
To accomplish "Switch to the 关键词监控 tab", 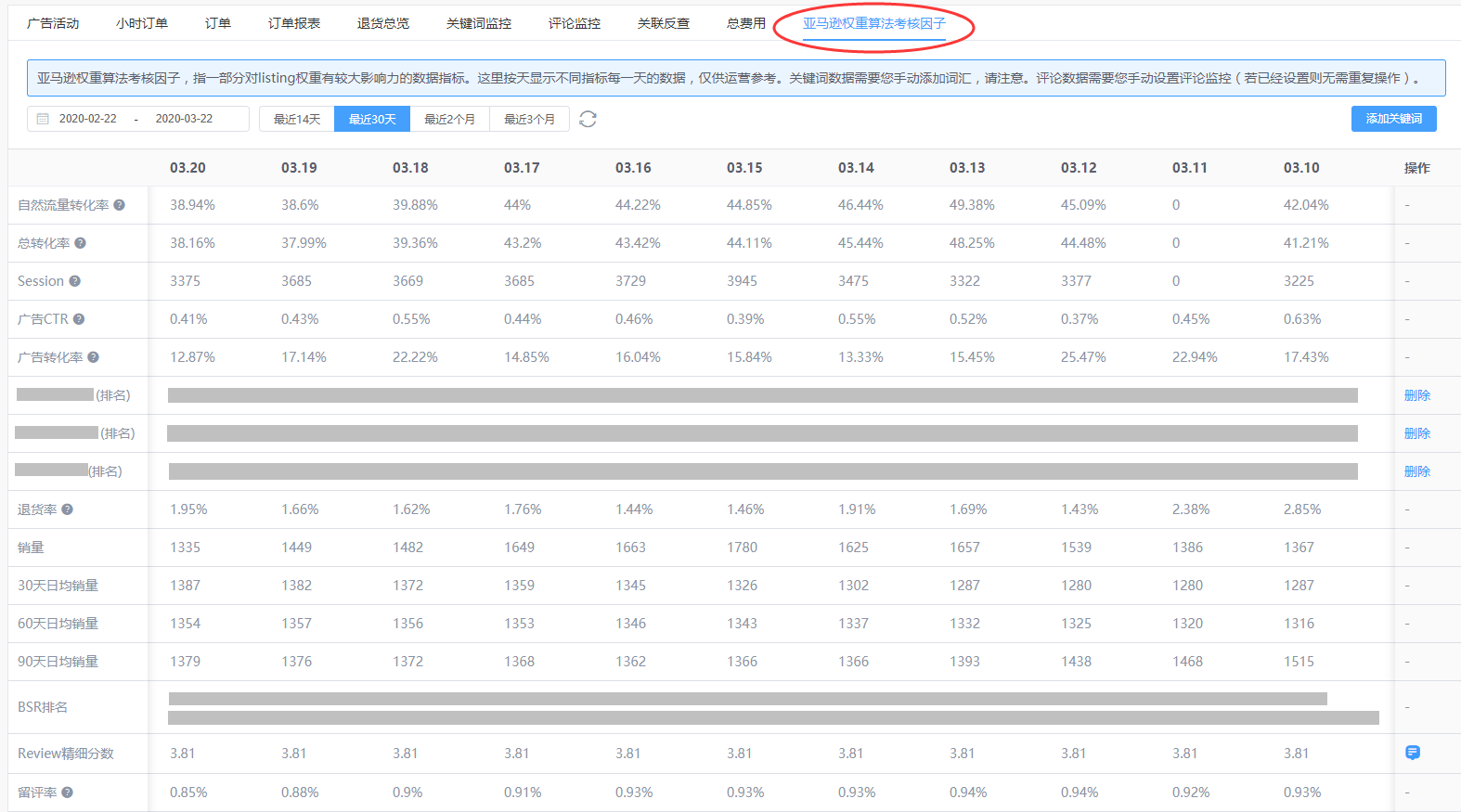I will [478, 23].
